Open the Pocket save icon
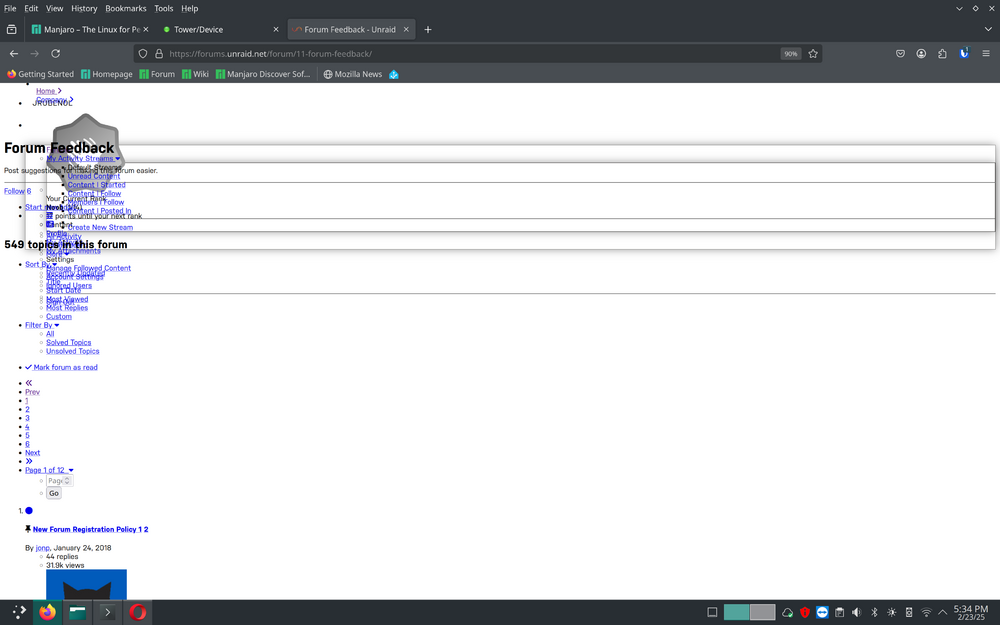1000x625 pixels. tap(900, 54)
